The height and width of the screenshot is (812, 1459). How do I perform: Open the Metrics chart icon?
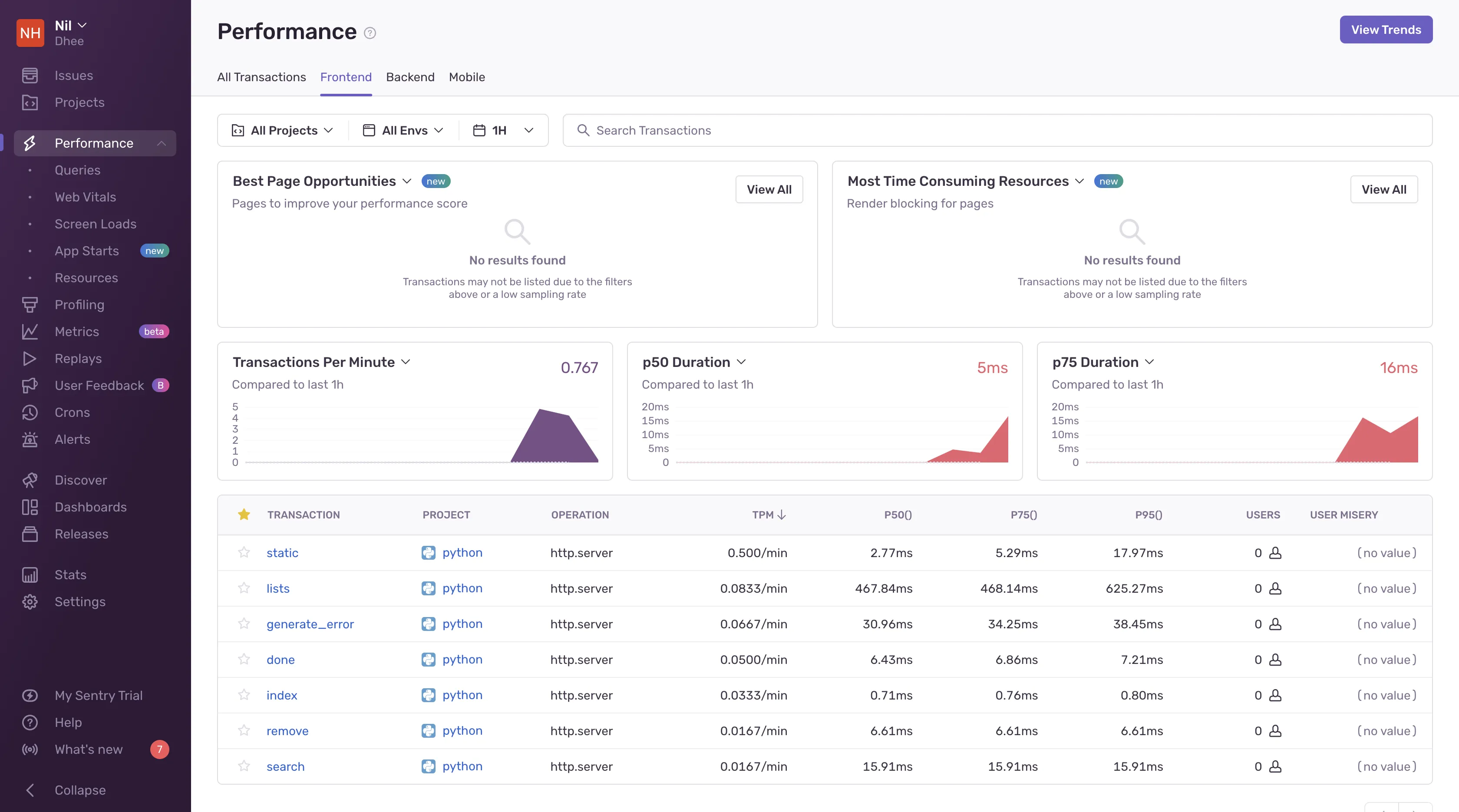[x=30, y=332]
